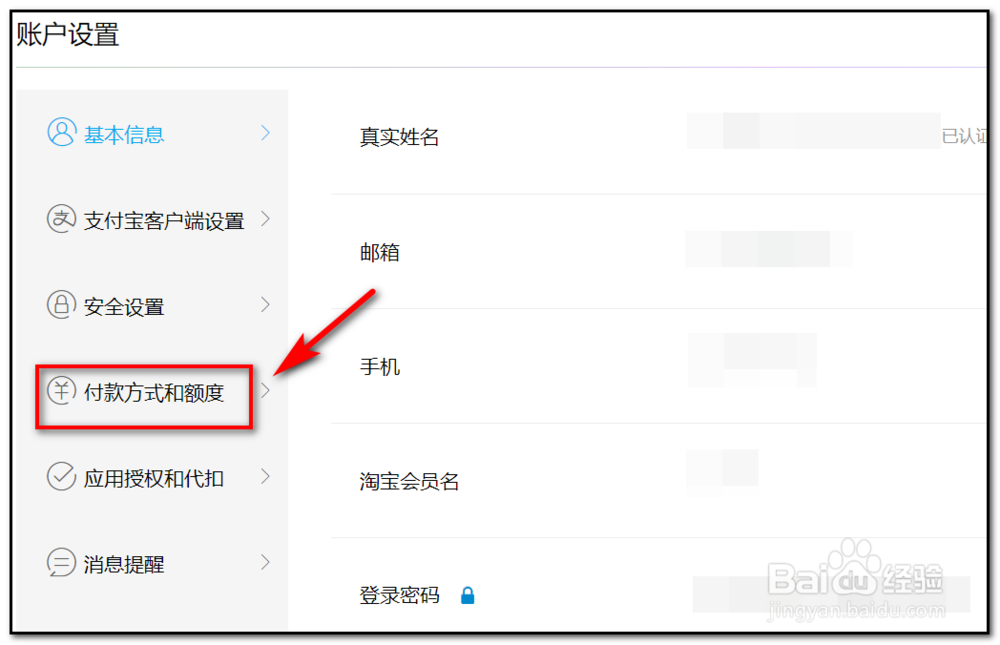This screenshot has width=1000, height=645.
Task: Expand the 应用授权和代扣 chevron arrow
Action: [265, 477]
